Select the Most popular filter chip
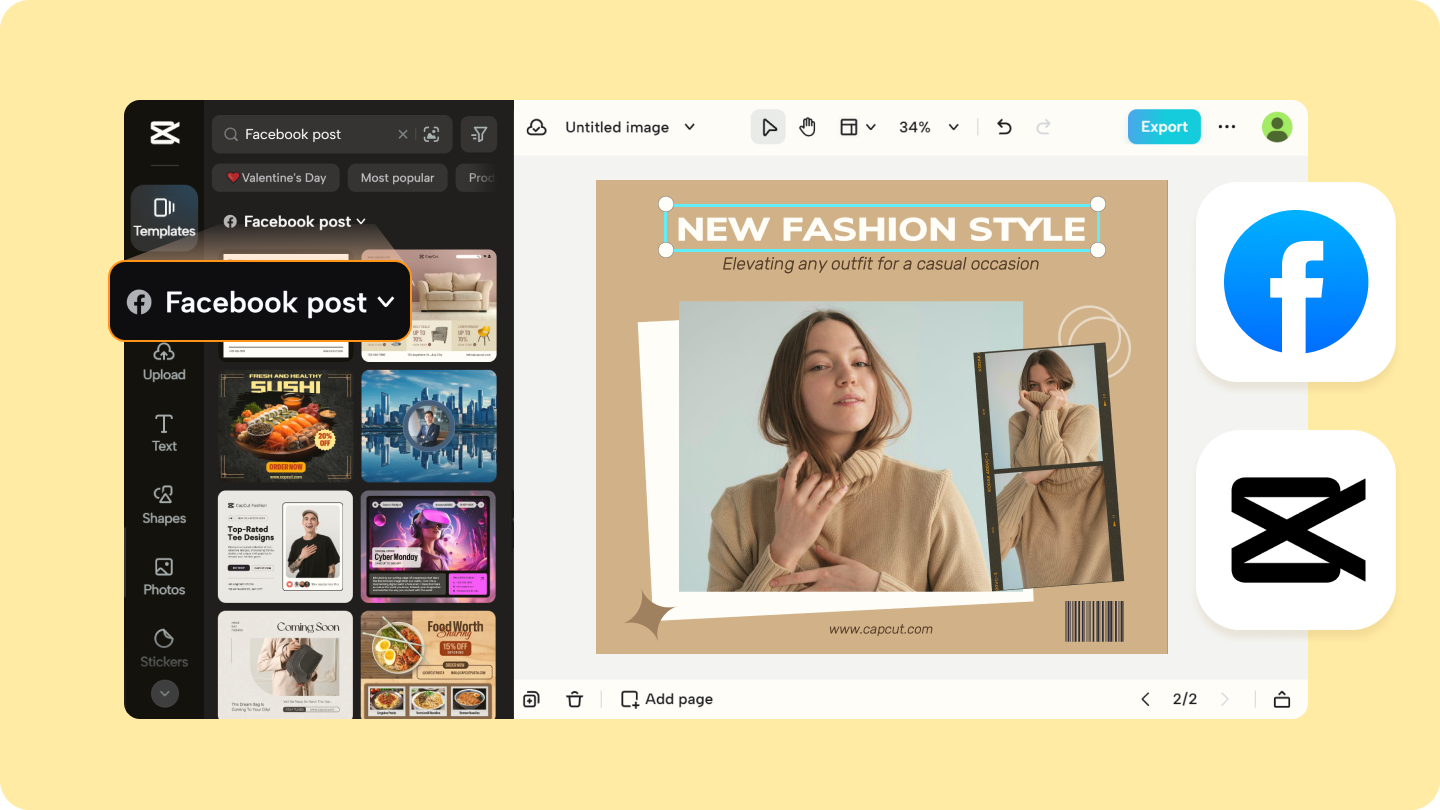The width and height of the screenshot is (1440, 810). pos(397,178)
